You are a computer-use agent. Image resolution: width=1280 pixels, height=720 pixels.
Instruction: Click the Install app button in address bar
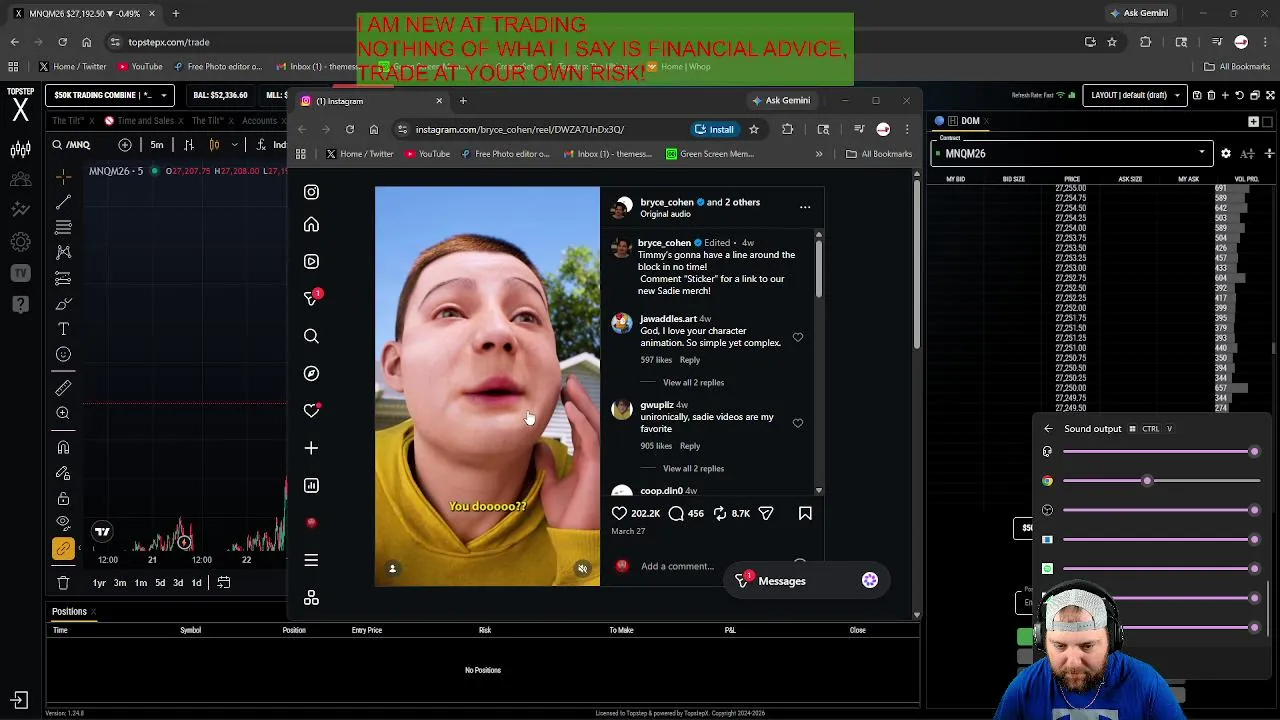(715, 129)
